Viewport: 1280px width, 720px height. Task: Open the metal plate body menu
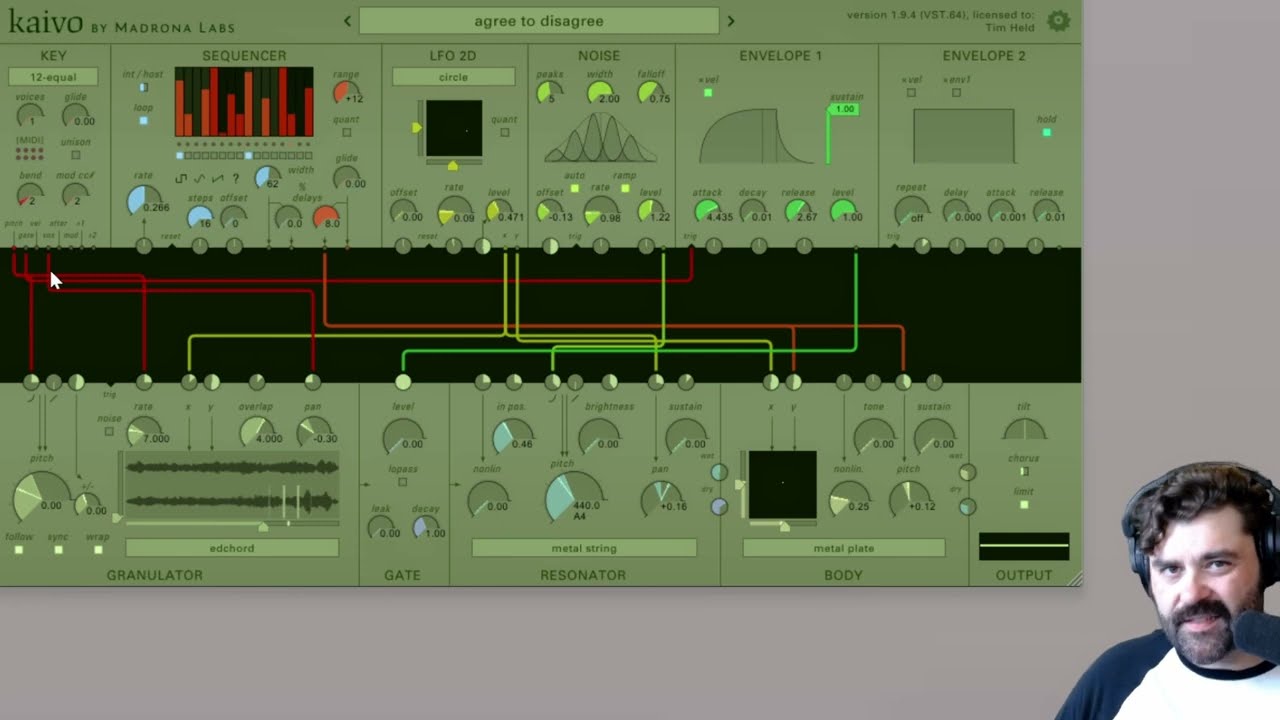[844, 548]
